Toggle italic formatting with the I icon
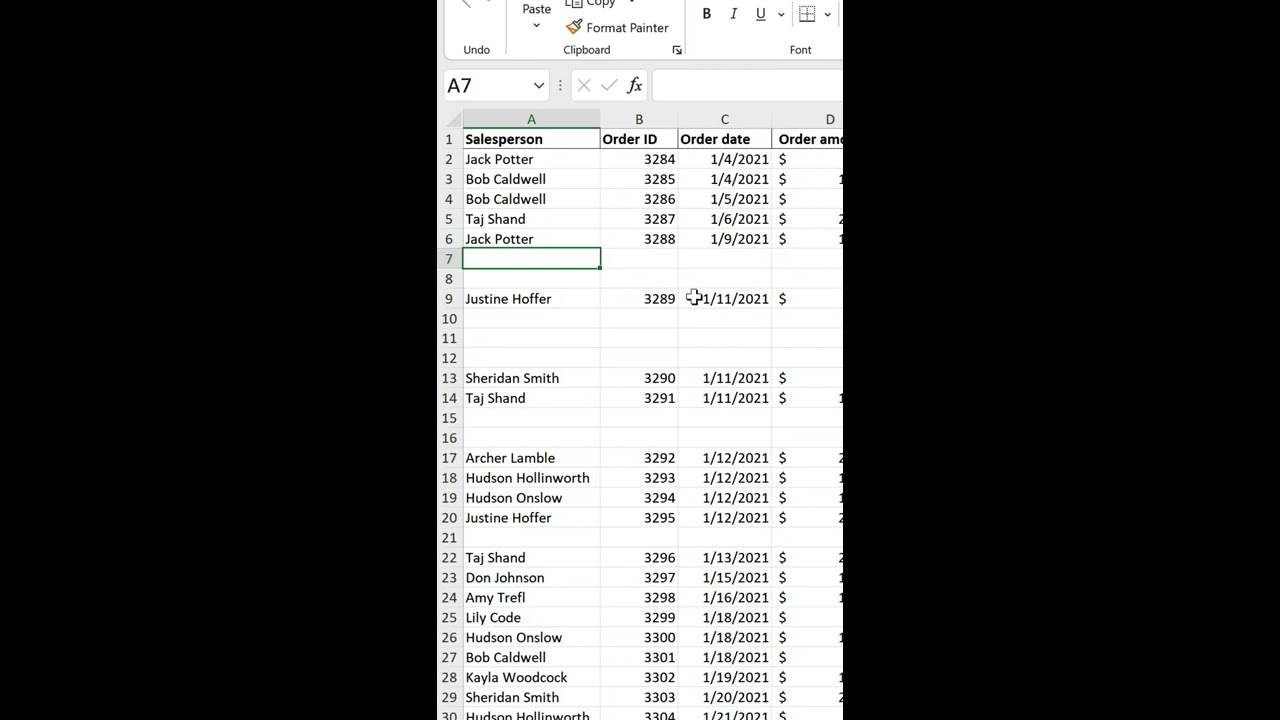The height and width of the screenshot is (720, 1280). pyautogui.click(x=733, y=14)
